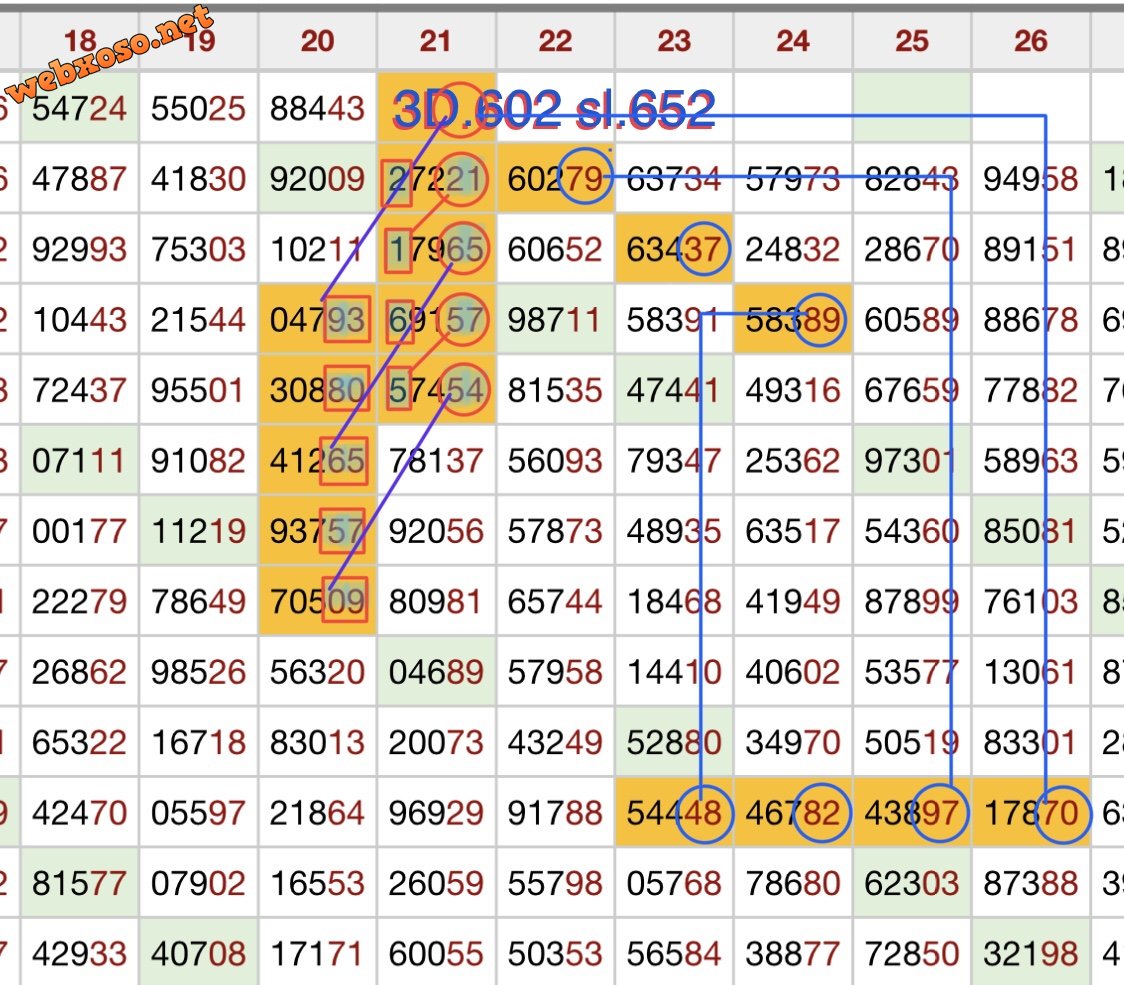Click result cell 54724 in column 18
The height and width of the screenshot is (985, 1124).
coord(79,108)
